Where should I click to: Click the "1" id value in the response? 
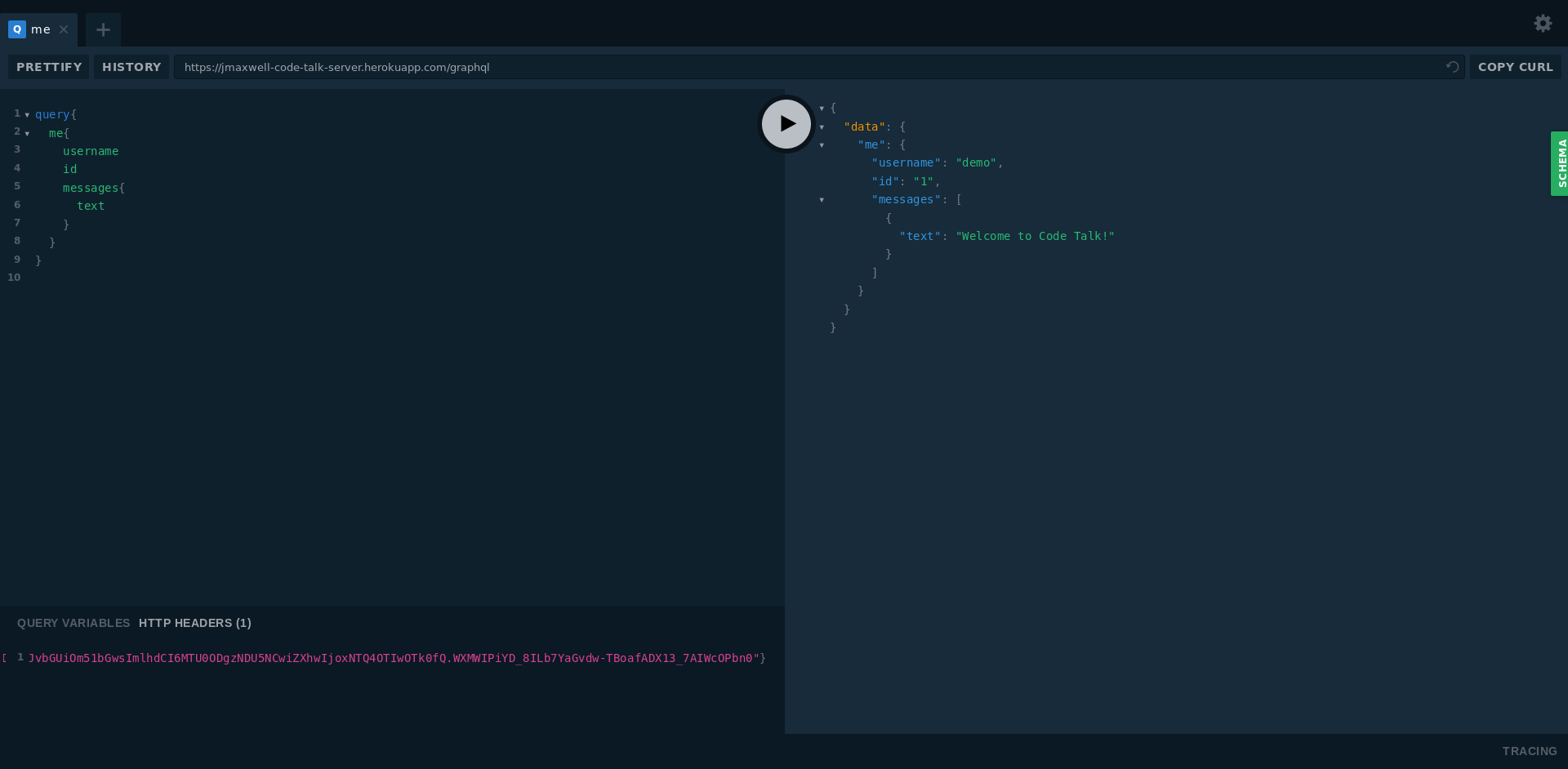click(924, 181)
